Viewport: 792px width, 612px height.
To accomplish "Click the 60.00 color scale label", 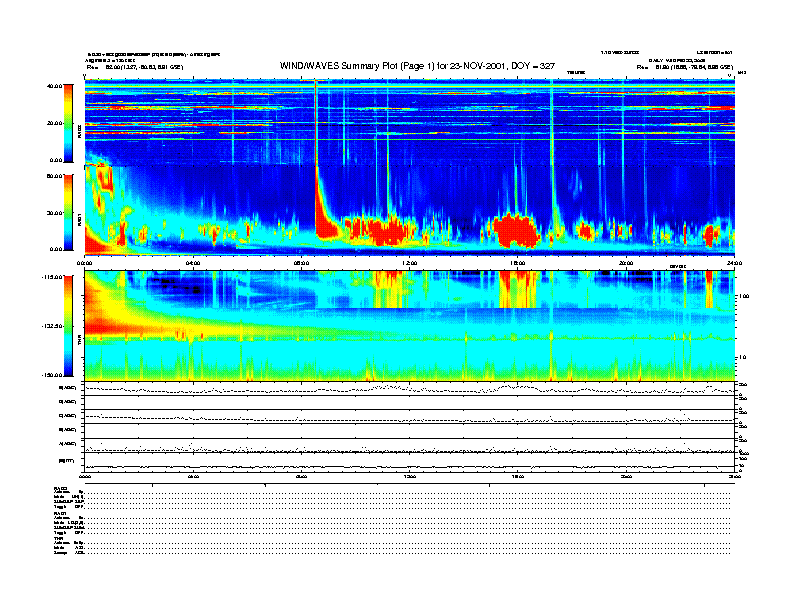I will (55, 176).
